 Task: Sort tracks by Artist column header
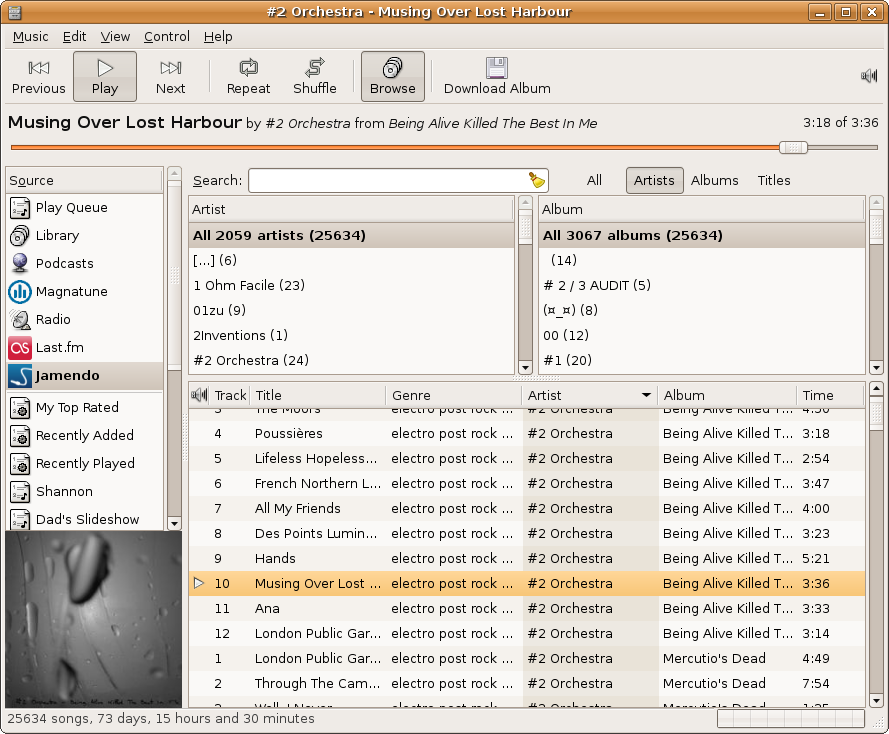pyautogui.click(x=590, y=396)
